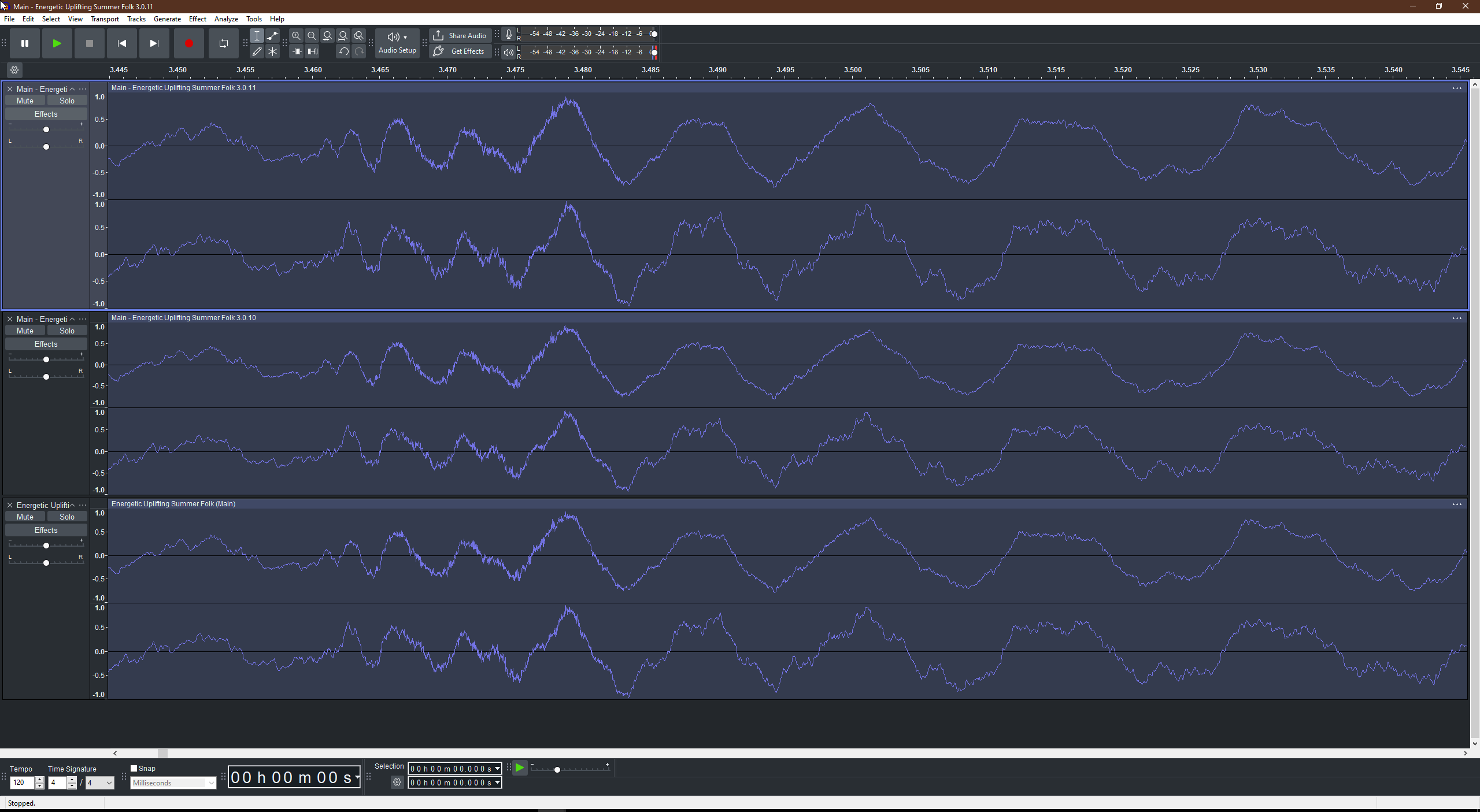Click the Tempo value field
This screenshot has width=1480, height=812.
pos(22,783)
